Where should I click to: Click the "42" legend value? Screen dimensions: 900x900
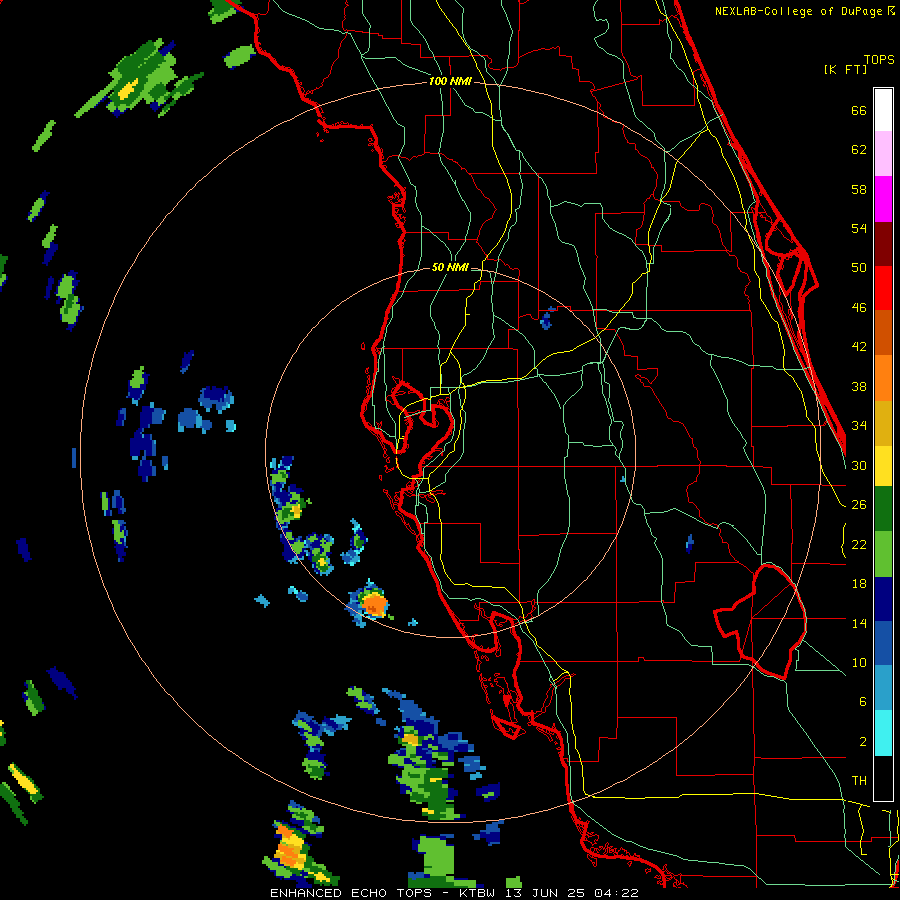[859, 346]
